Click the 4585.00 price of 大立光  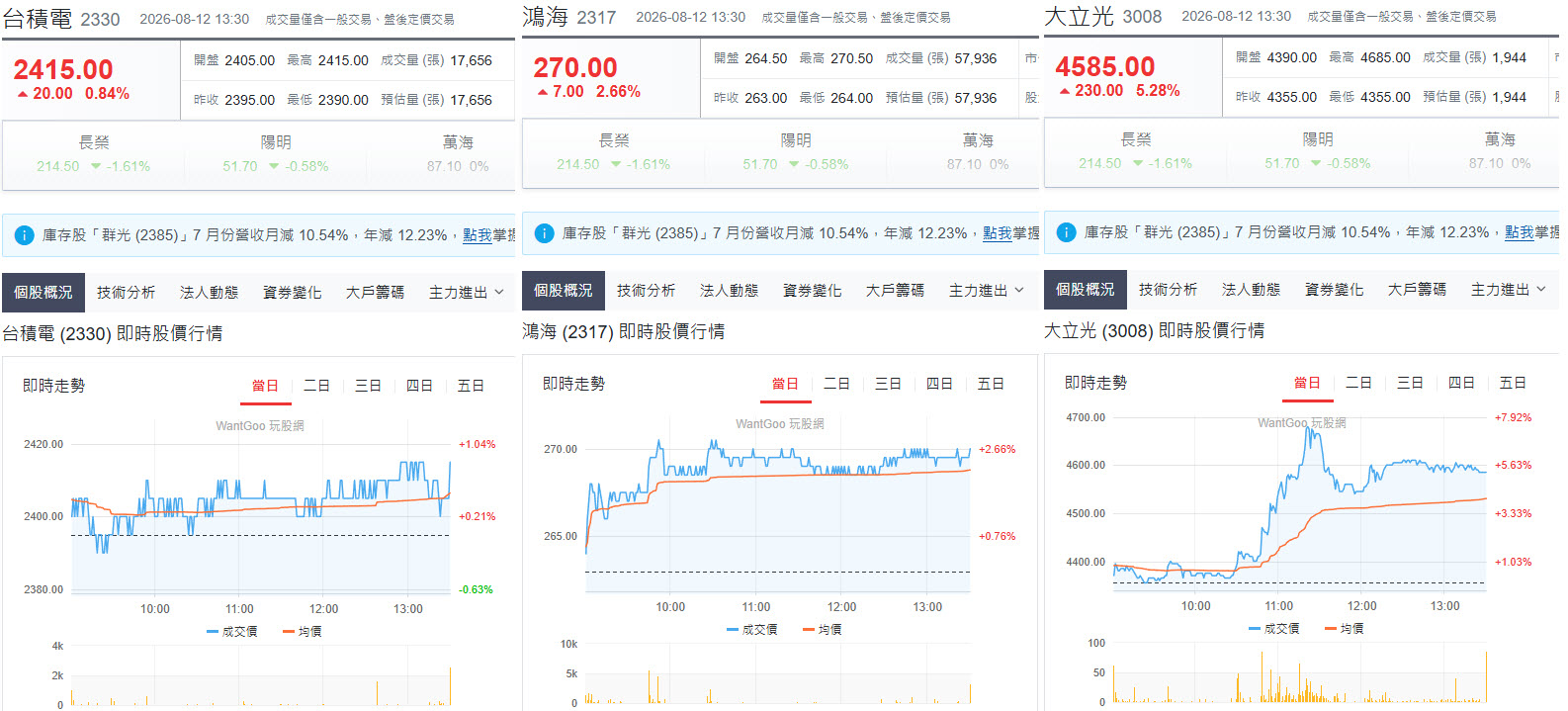click(1105, 66)
